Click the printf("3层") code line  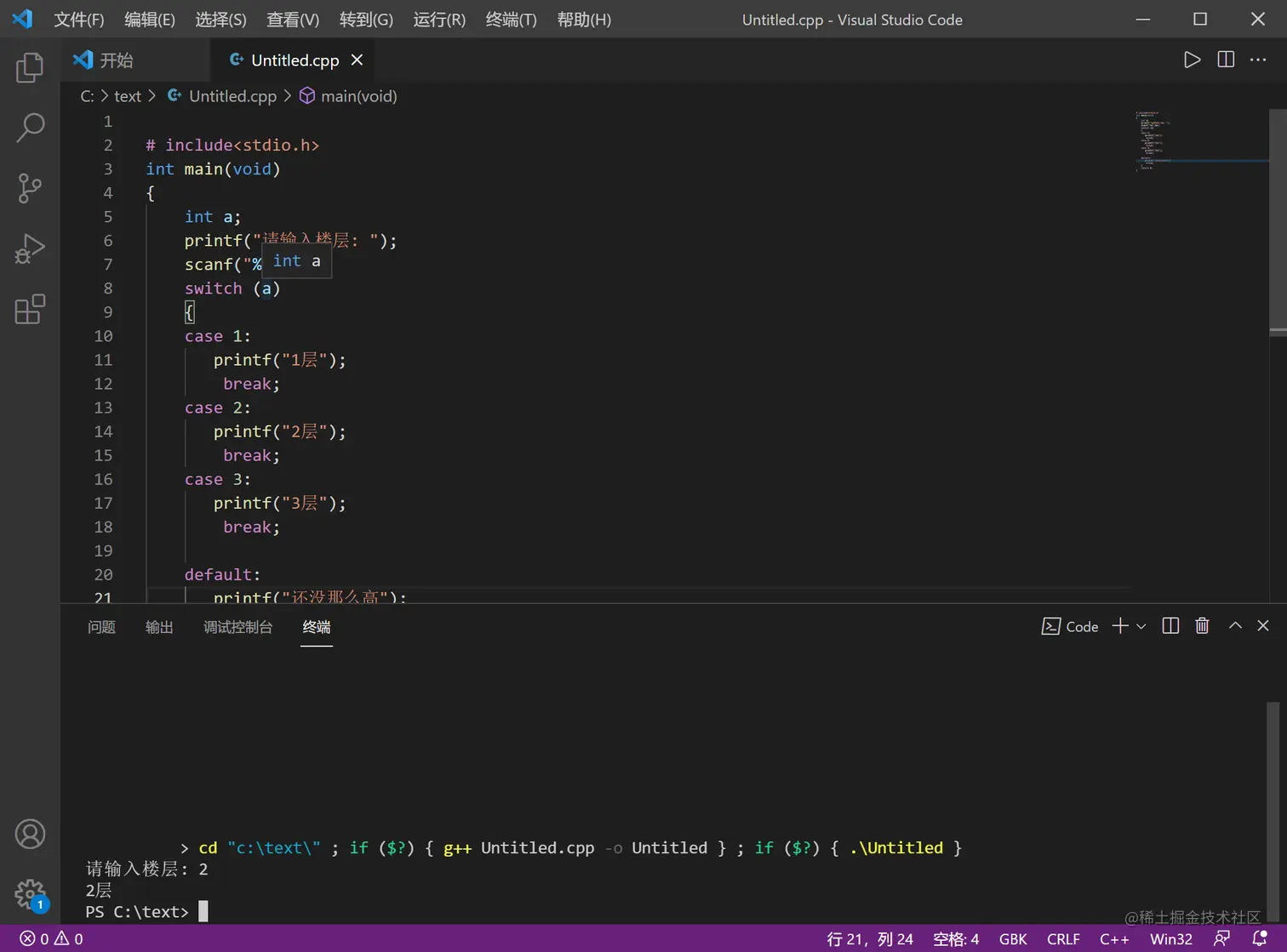click(280, 503)
